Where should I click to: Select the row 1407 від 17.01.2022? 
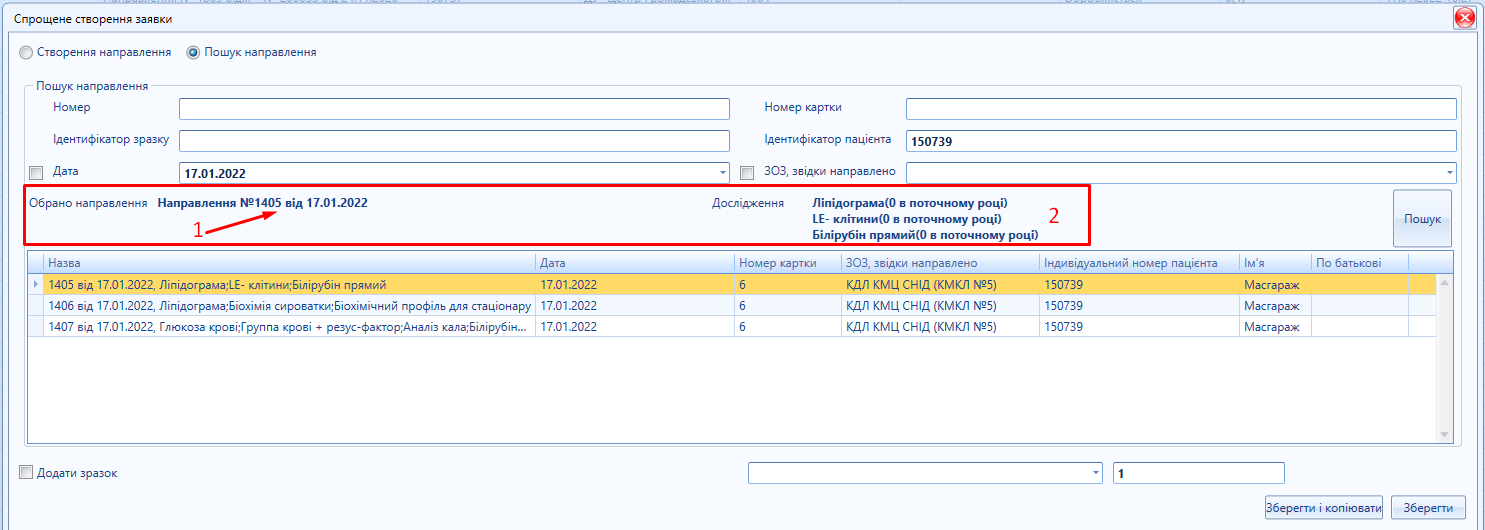tap(732, 327)
